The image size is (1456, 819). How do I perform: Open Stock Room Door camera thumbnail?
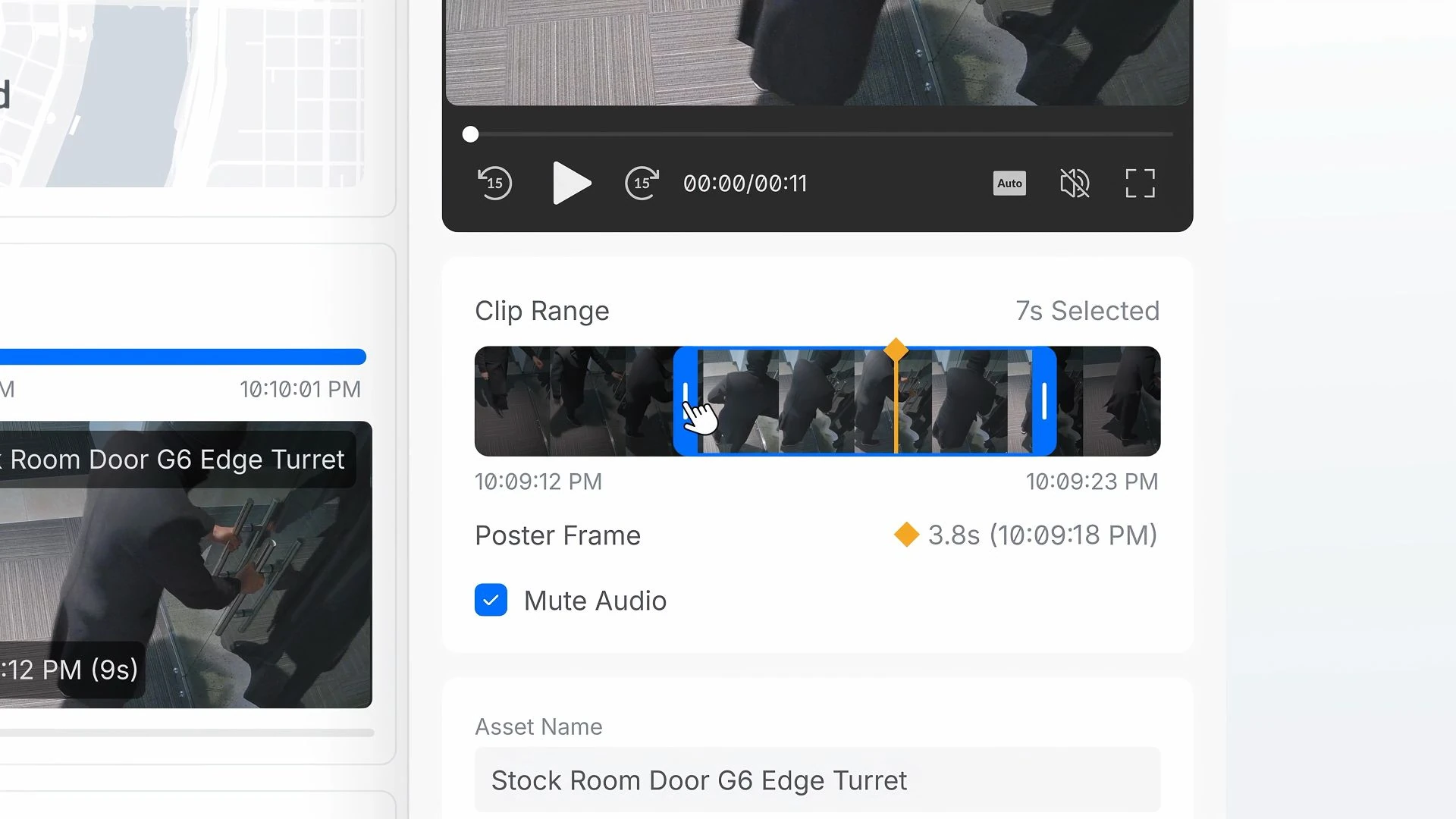(186, 565)
